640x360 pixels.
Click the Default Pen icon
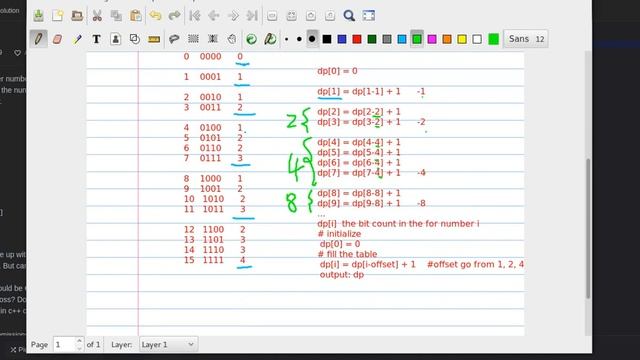270,39
